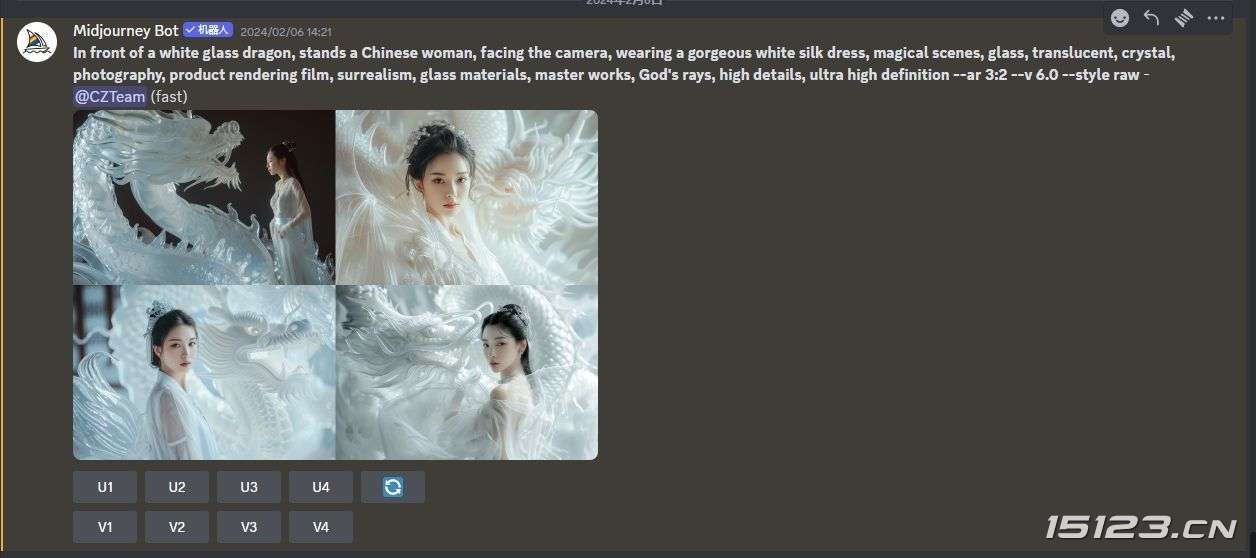Click the V4 variation button
The image size is (1256, 558).
click(321, 527)
